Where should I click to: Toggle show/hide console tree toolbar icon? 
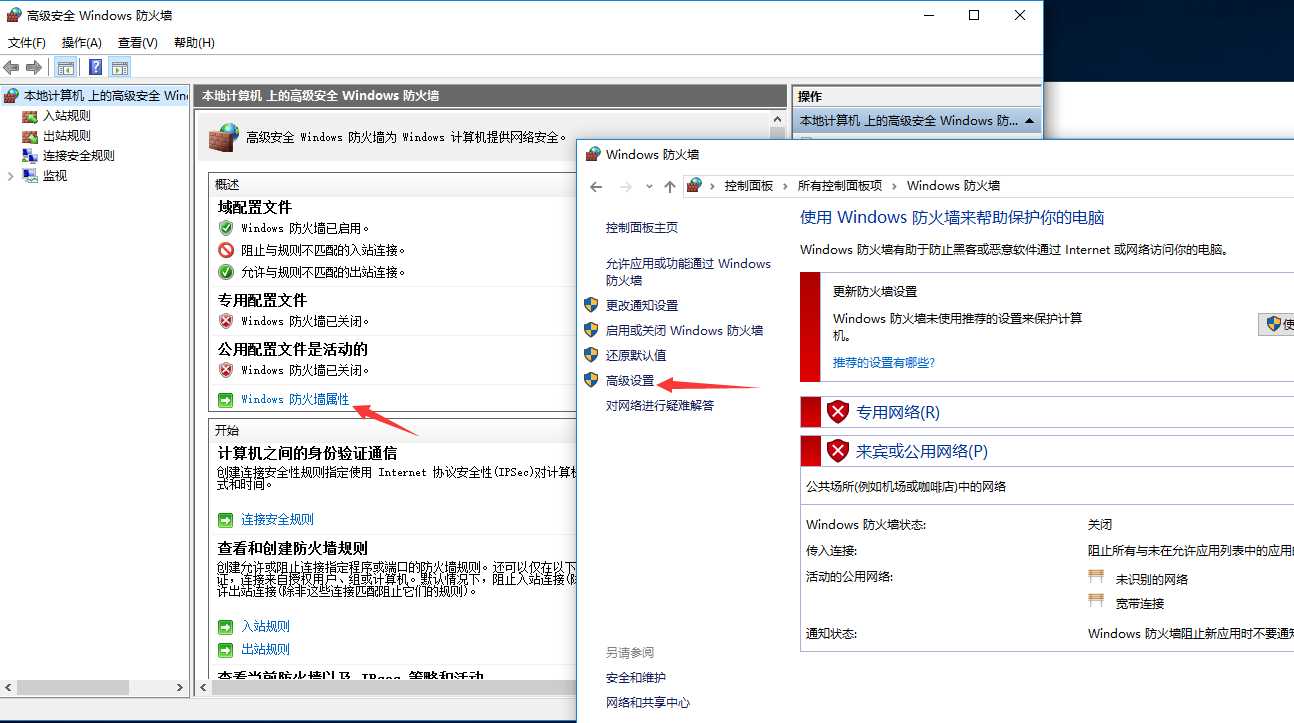pyautogui.click(x=65, y=68)
